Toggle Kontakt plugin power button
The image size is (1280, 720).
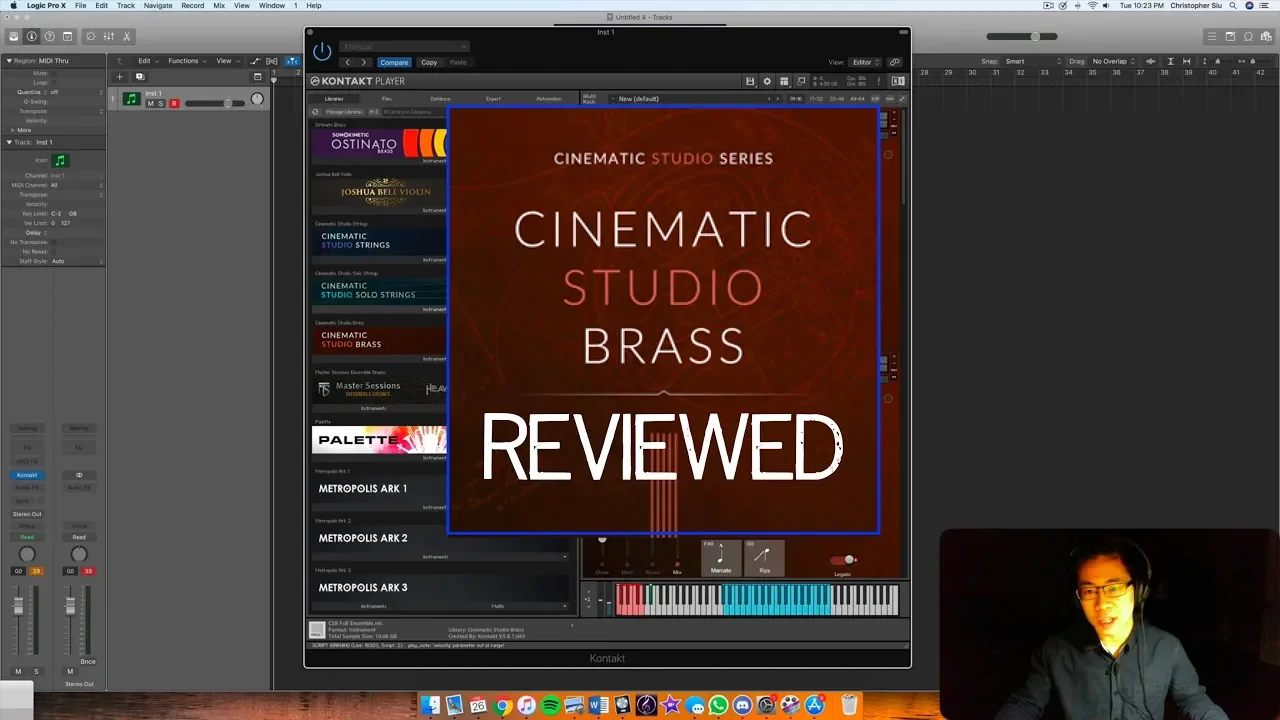coord(322,51)
